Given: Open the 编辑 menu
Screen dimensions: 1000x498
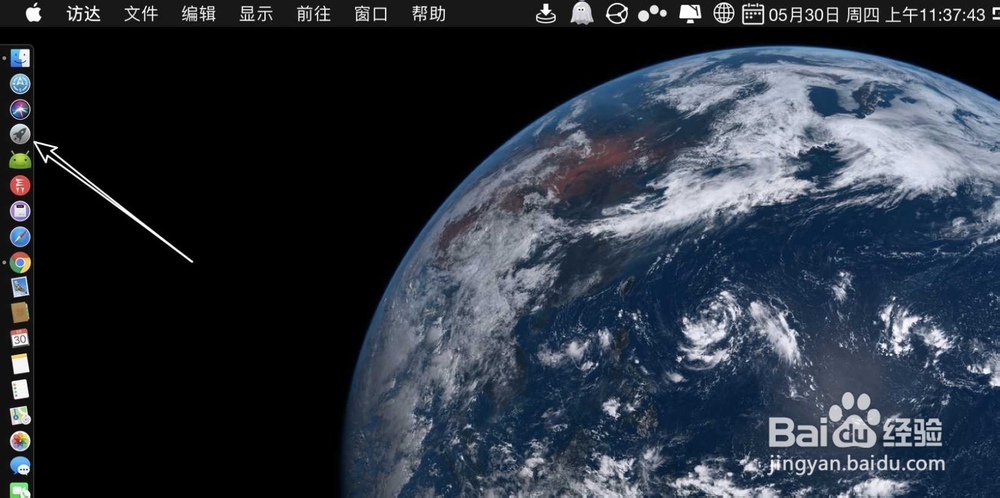Looking at the screenshot, I should click(x=198, y=14).
